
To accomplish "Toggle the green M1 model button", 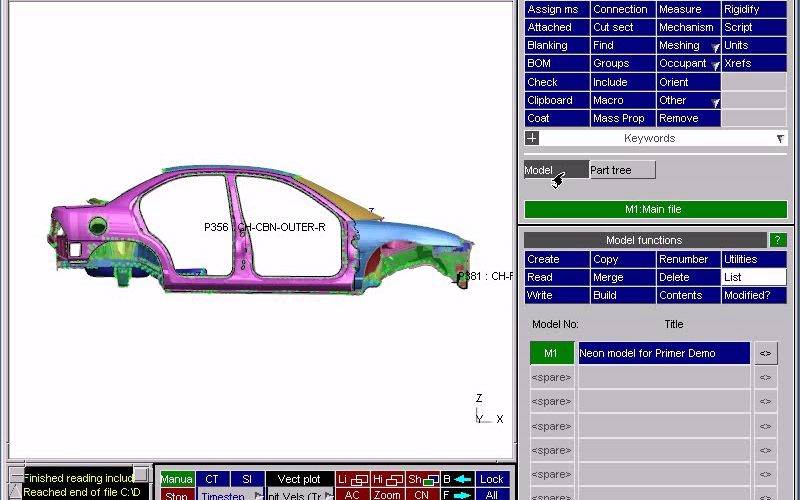I will pos(552,353).
